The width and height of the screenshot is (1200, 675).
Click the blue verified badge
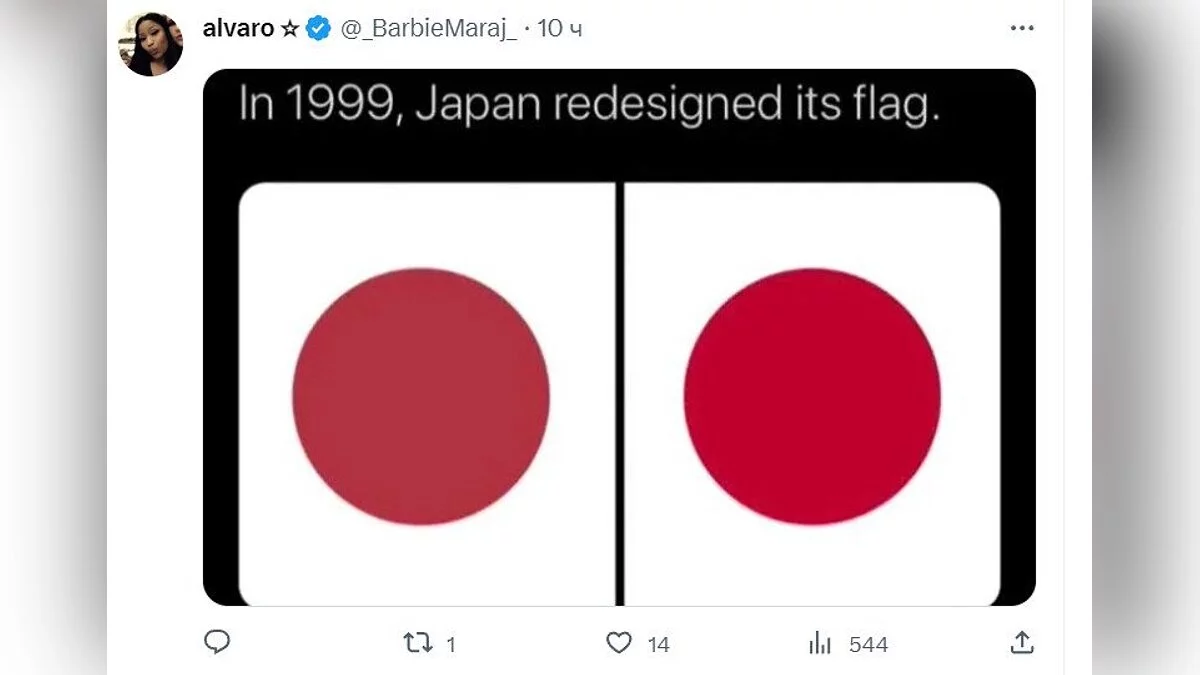click(x=319, y=29)
